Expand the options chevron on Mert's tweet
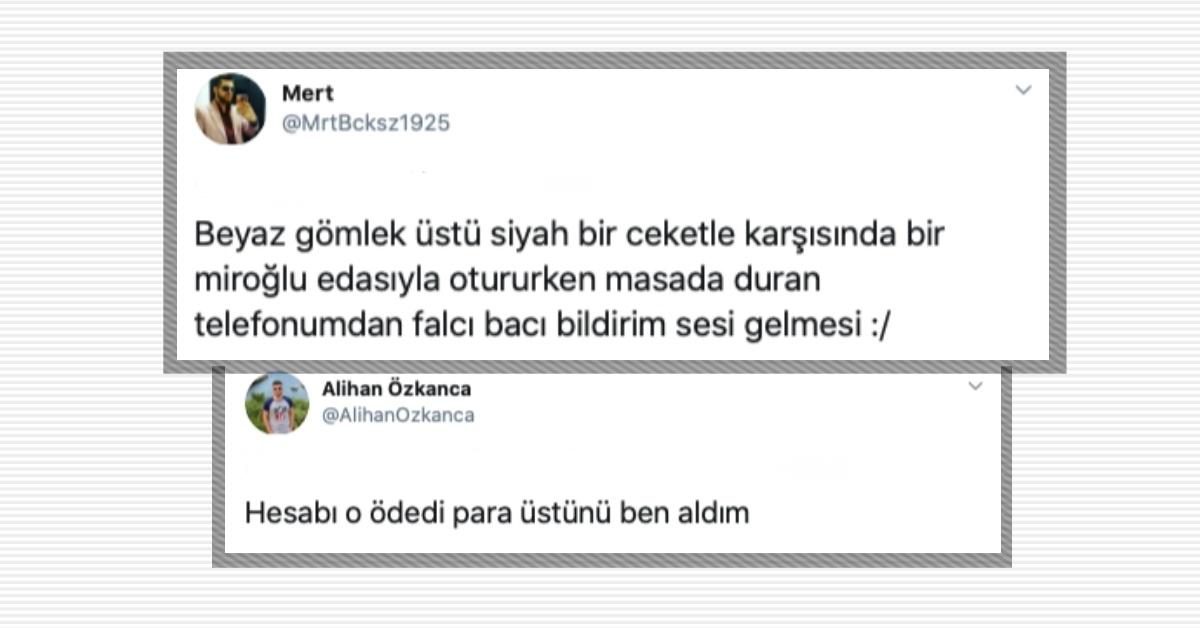1200x628 pixels. coord(1023,90)
